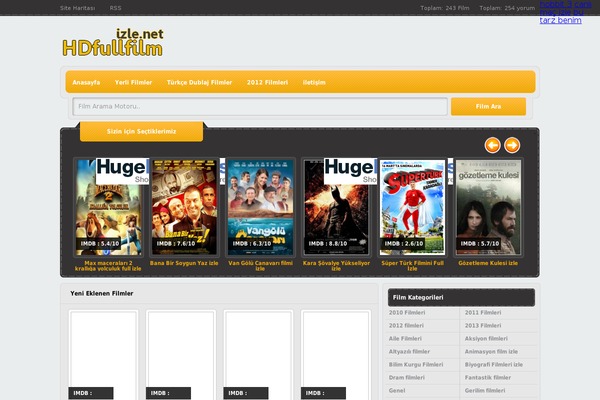Open 2013 Filmleri category
Screen dimensions: 600x400
point(483,326)
